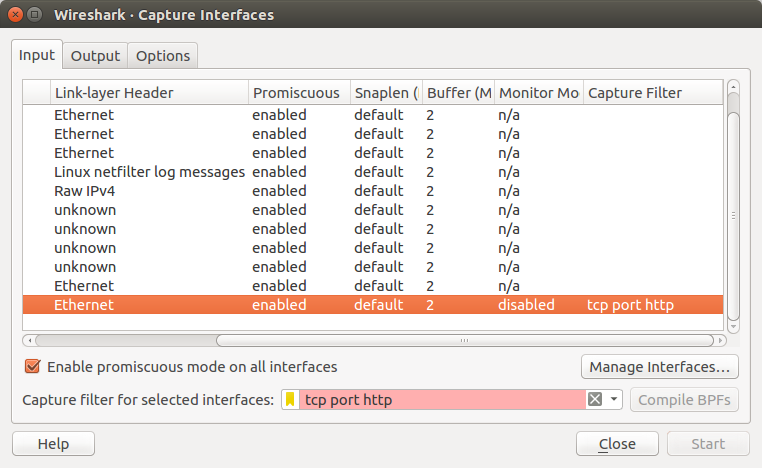
Task: Click the window maximize button in title bar
Action: 35,15
